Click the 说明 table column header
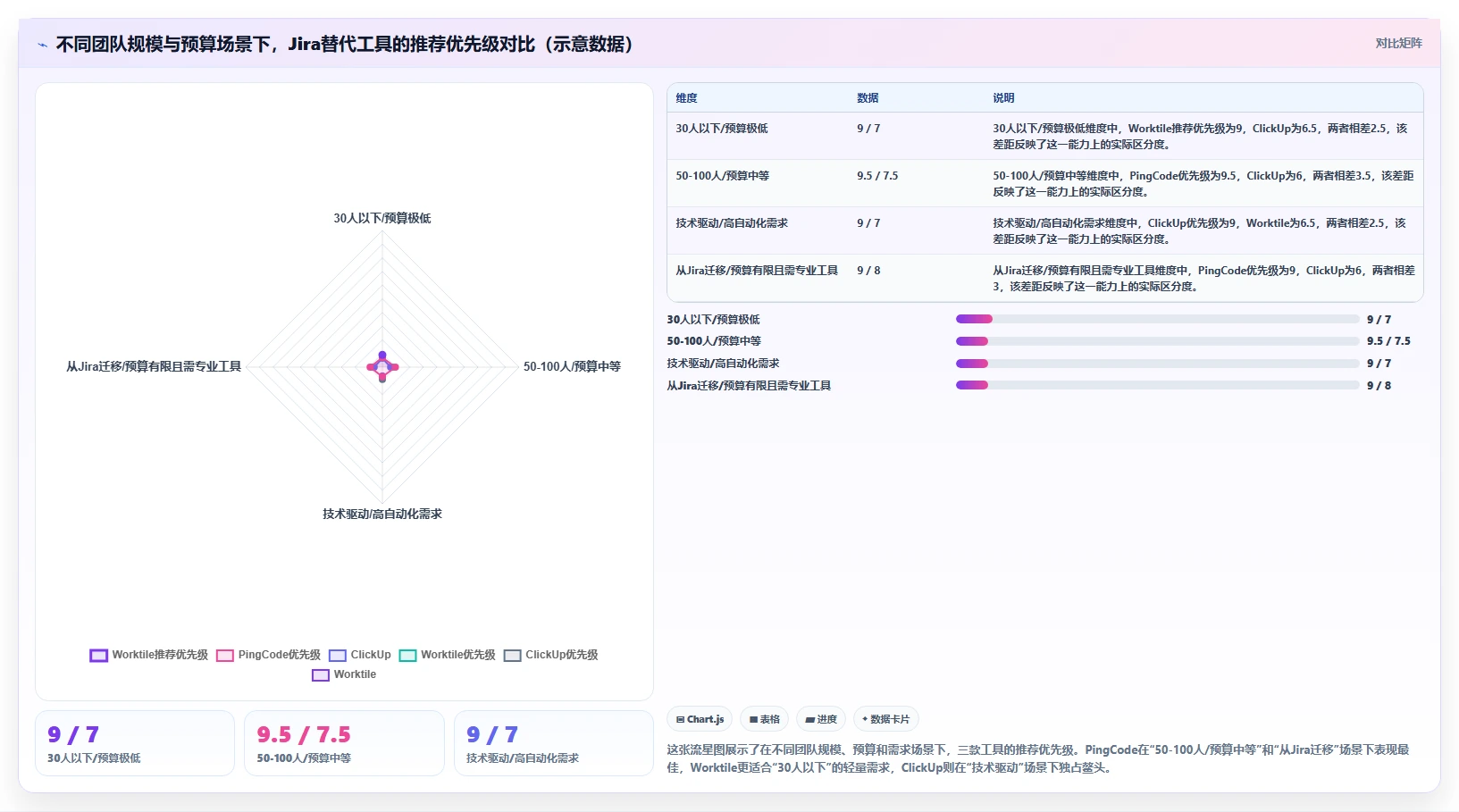The height and width of the screenshot is (812, 1459). pyautogui.click(x=1003, y=98)
